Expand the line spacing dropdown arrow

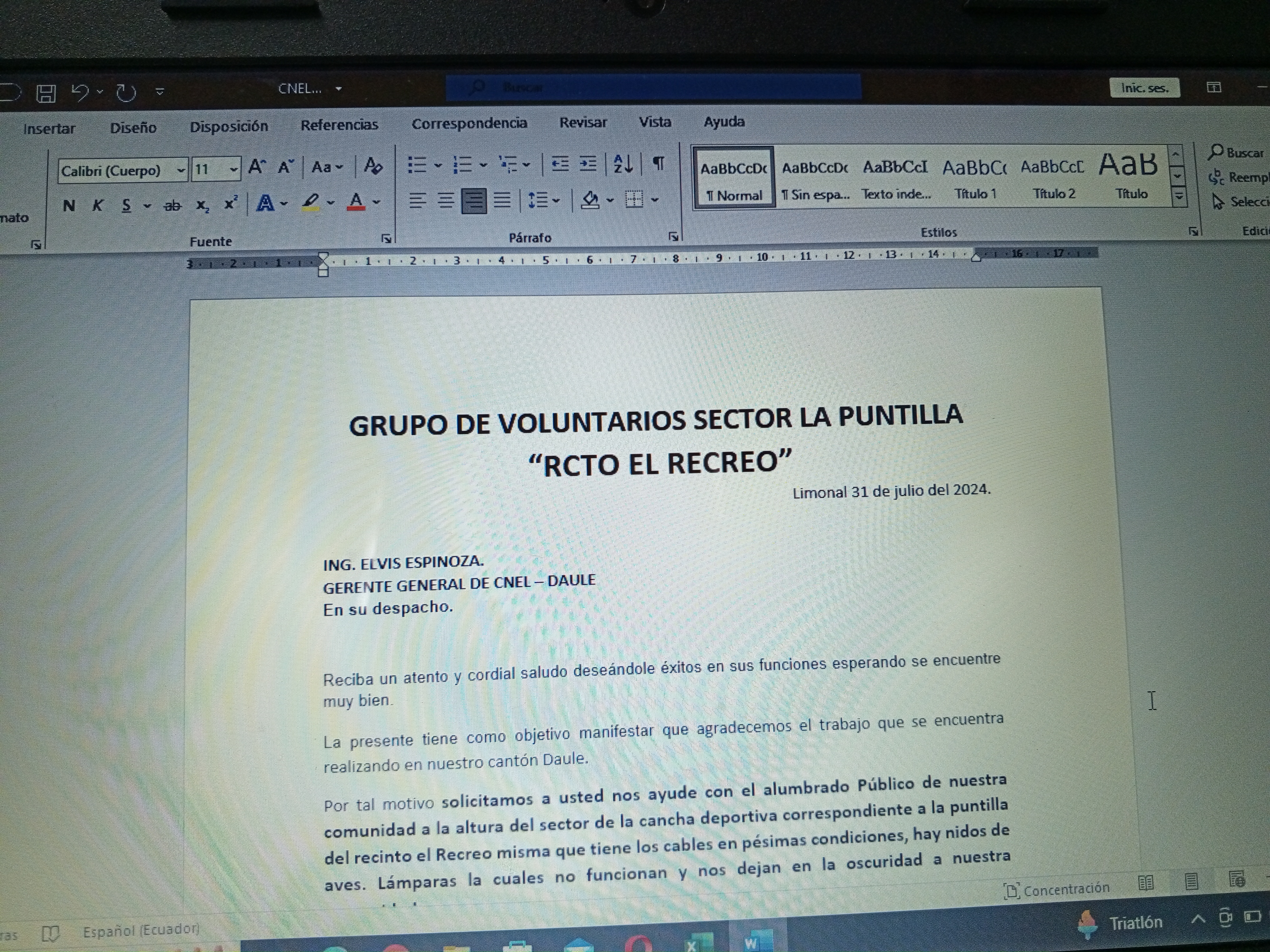coord(556,200)
